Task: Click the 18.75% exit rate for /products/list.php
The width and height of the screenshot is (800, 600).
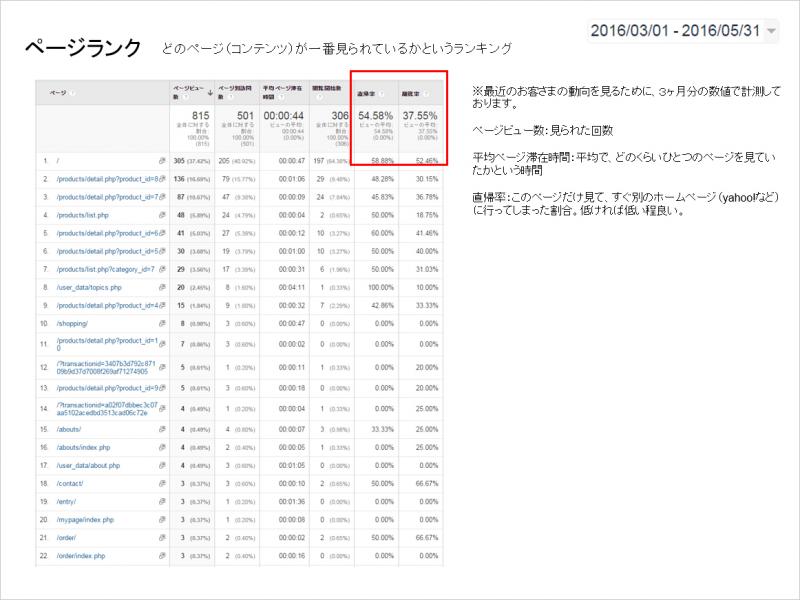Action: coord(427,215)
